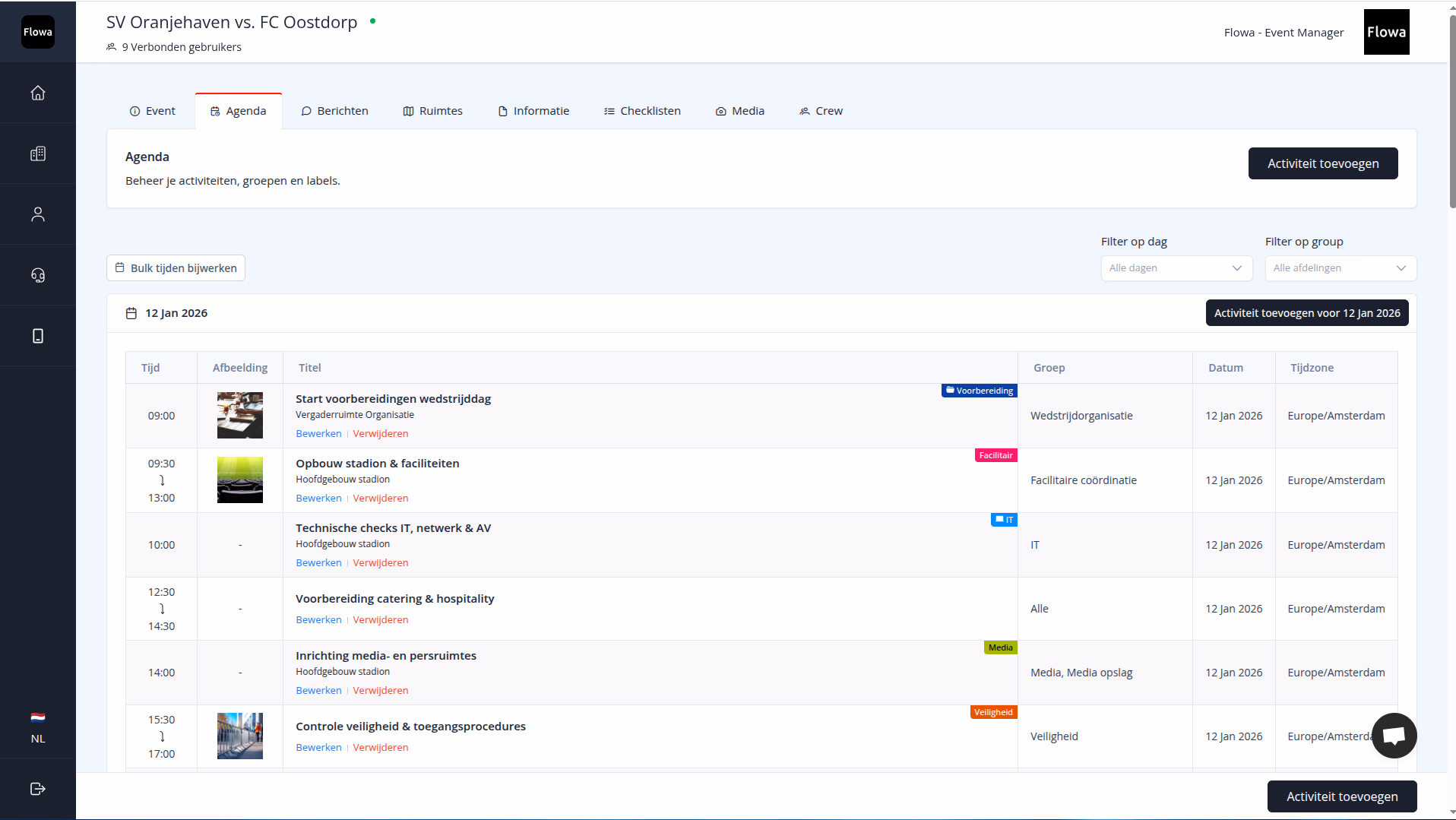Click the Media label tag

click(x=1000, y=647)
